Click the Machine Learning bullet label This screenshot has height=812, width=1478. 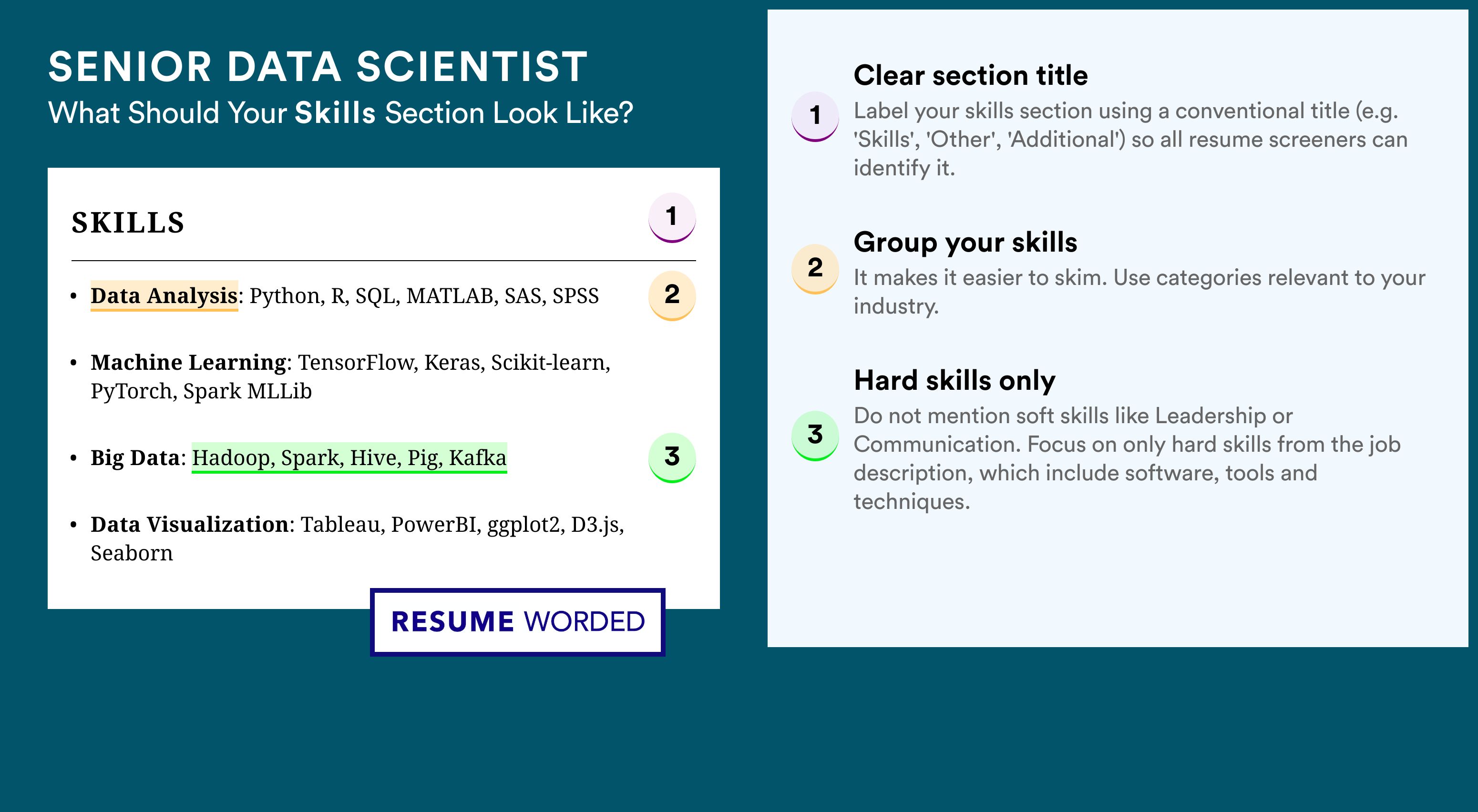(x=188, y=363)
